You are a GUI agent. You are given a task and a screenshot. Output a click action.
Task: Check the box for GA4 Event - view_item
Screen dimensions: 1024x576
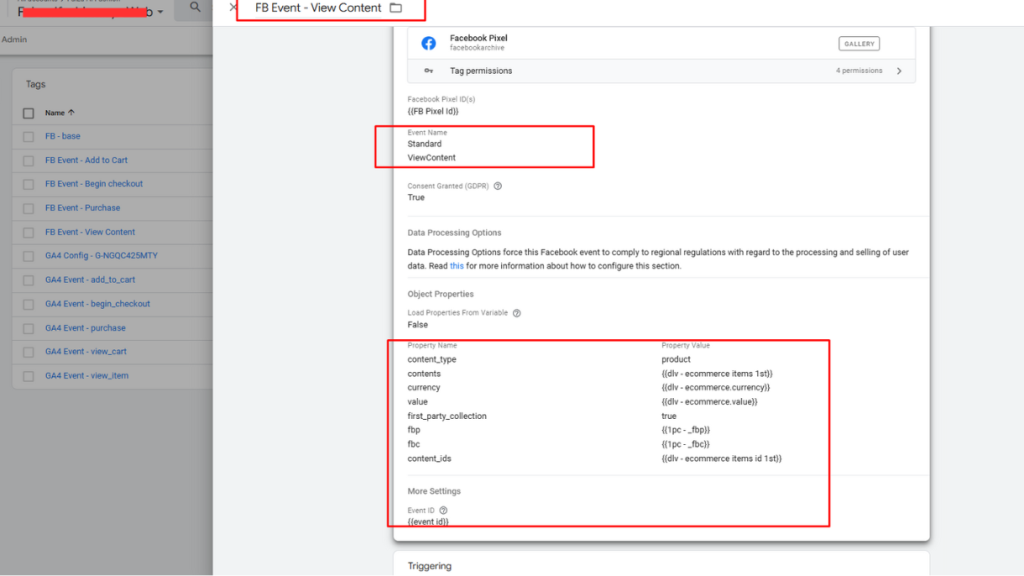28,376
